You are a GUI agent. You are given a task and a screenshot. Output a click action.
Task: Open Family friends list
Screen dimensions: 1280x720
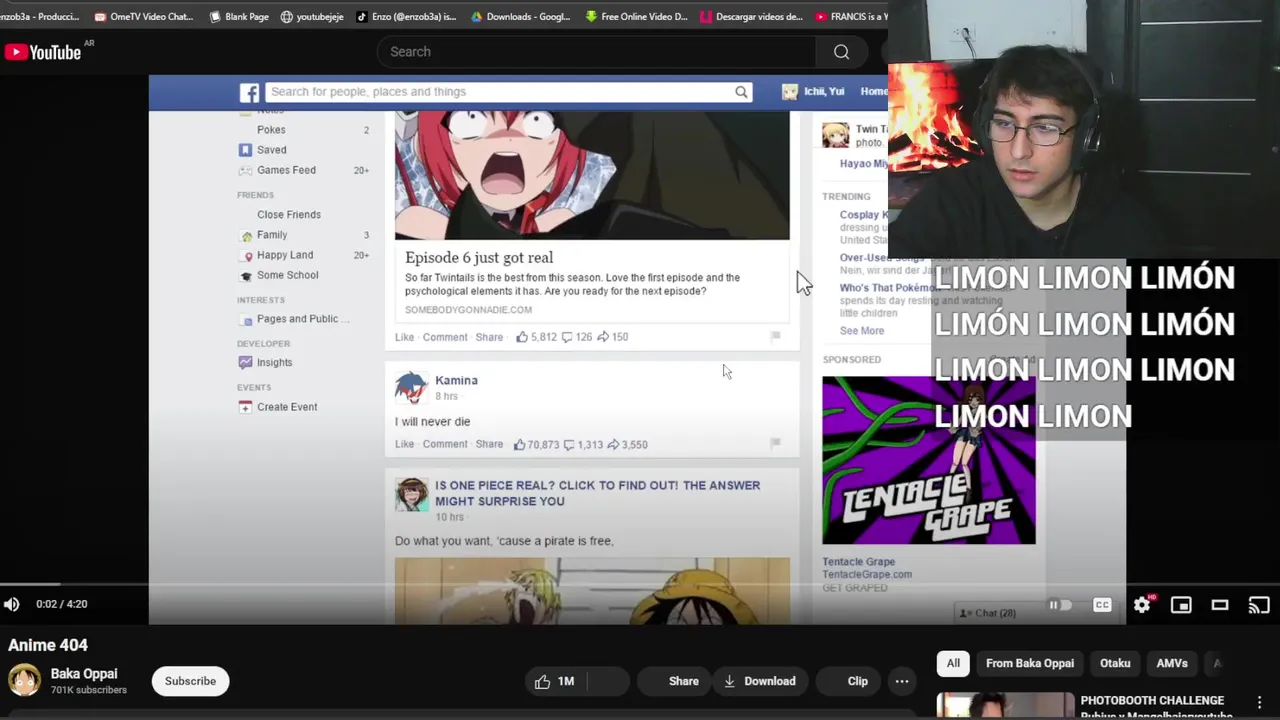tap(272, 235)
